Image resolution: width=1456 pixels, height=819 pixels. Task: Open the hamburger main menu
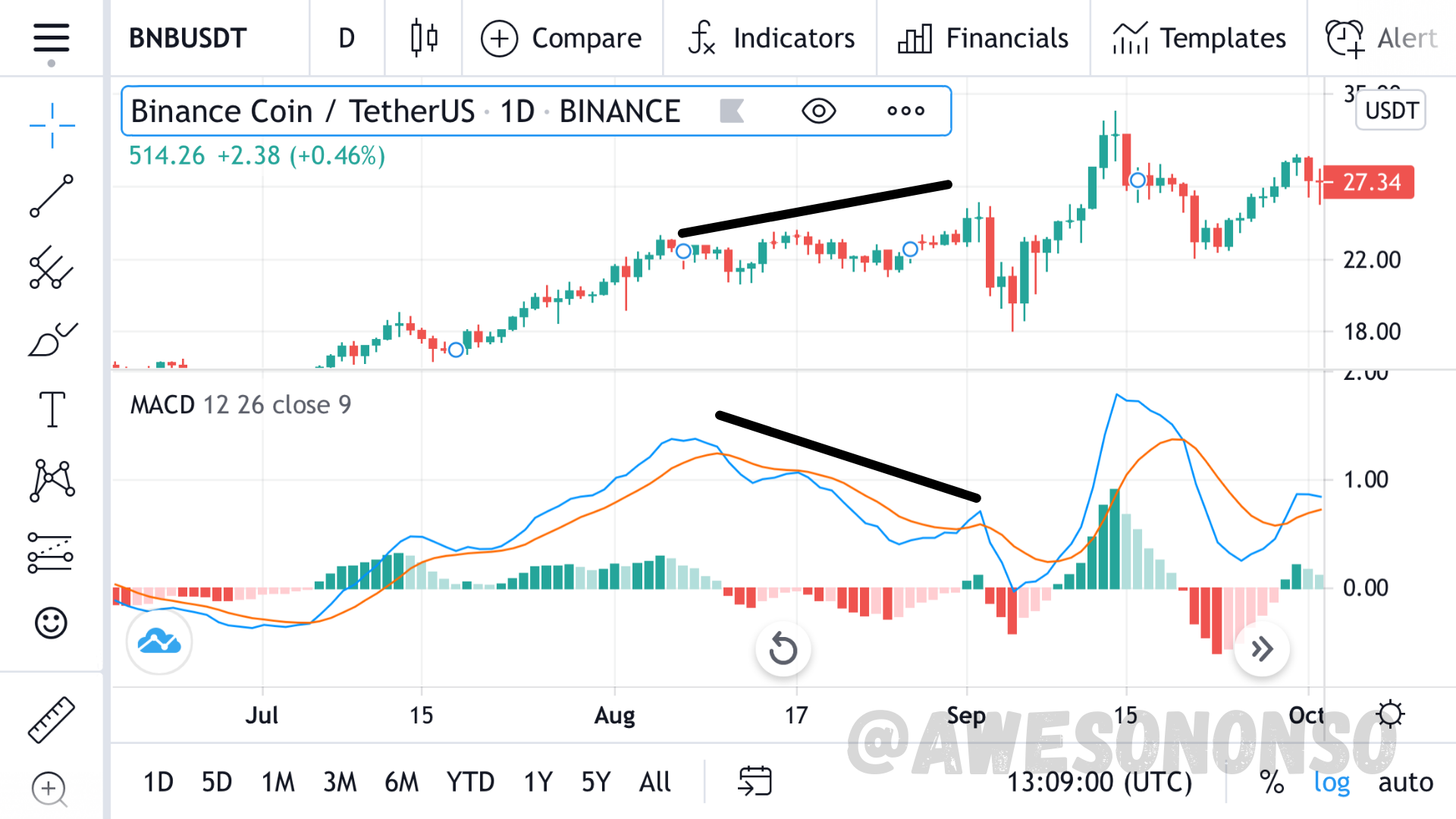51,38
